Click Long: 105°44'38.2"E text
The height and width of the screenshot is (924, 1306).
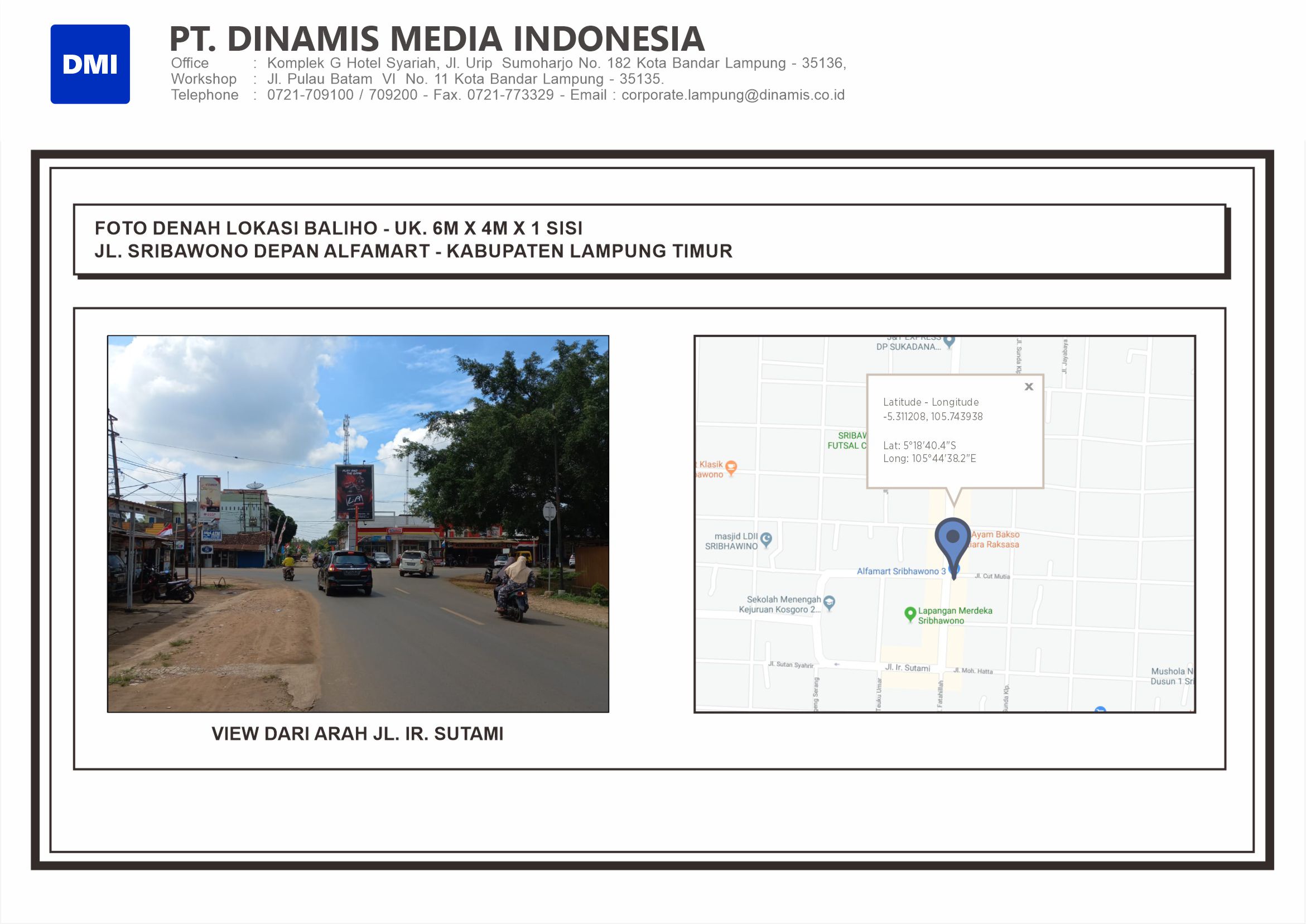929,459
